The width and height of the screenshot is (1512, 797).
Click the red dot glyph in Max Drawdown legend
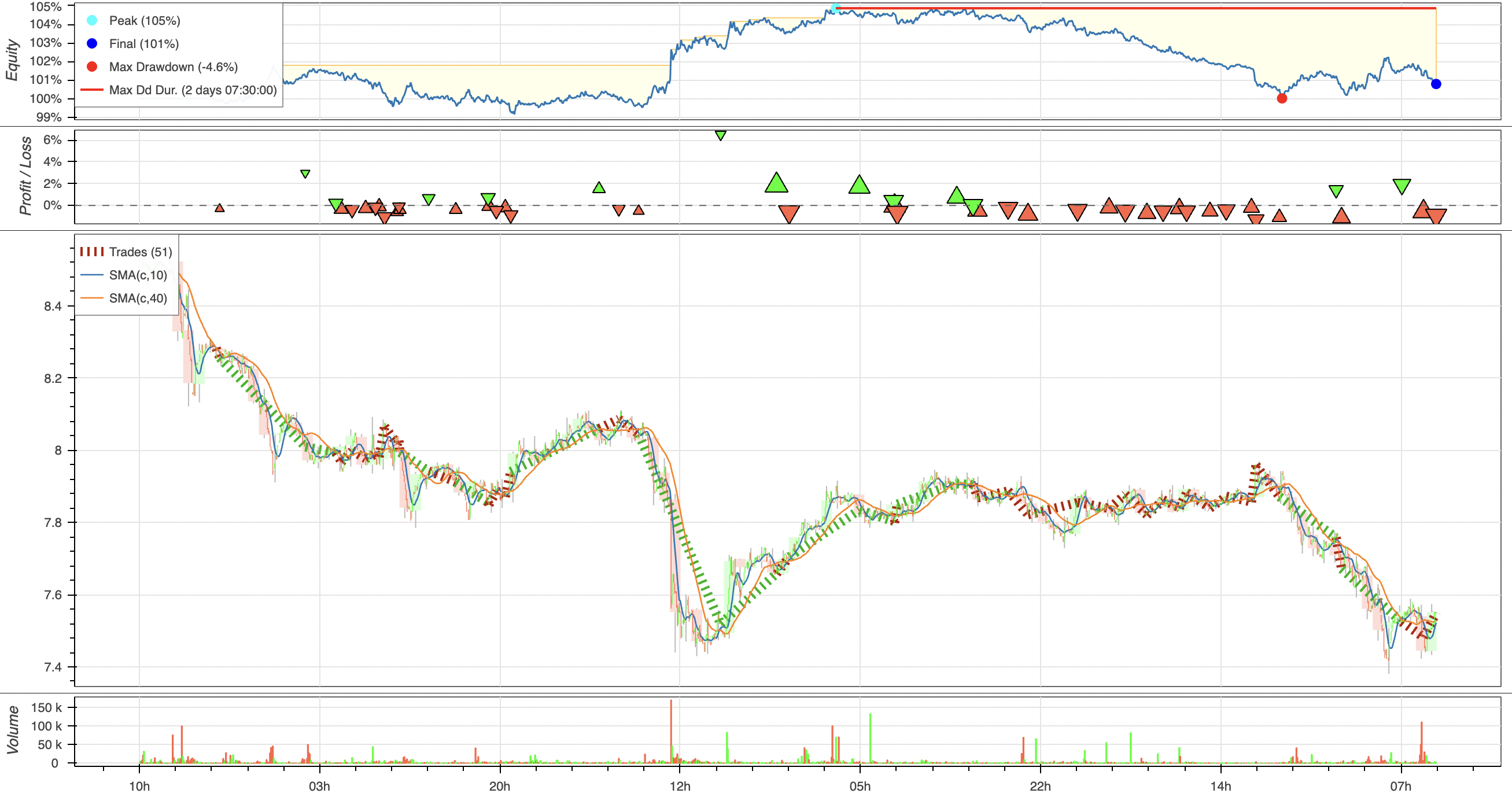(91, 67)
